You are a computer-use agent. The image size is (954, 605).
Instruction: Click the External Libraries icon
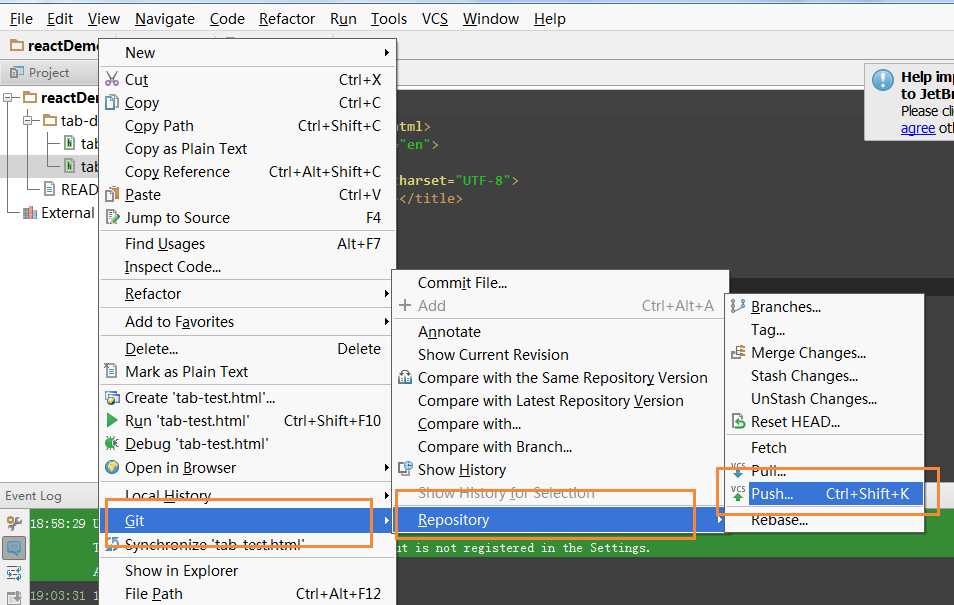click(x=30, y=212)
